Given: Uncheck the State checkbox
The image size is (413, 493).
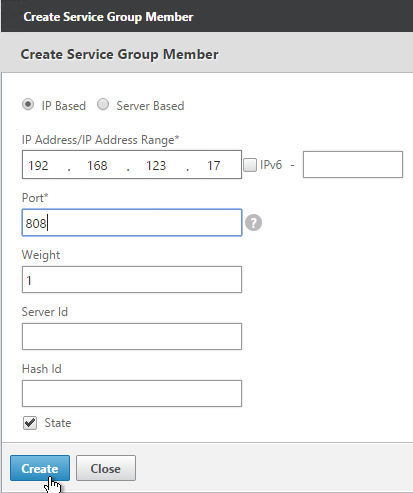Looking at the screenshot, I should point(30,423).
